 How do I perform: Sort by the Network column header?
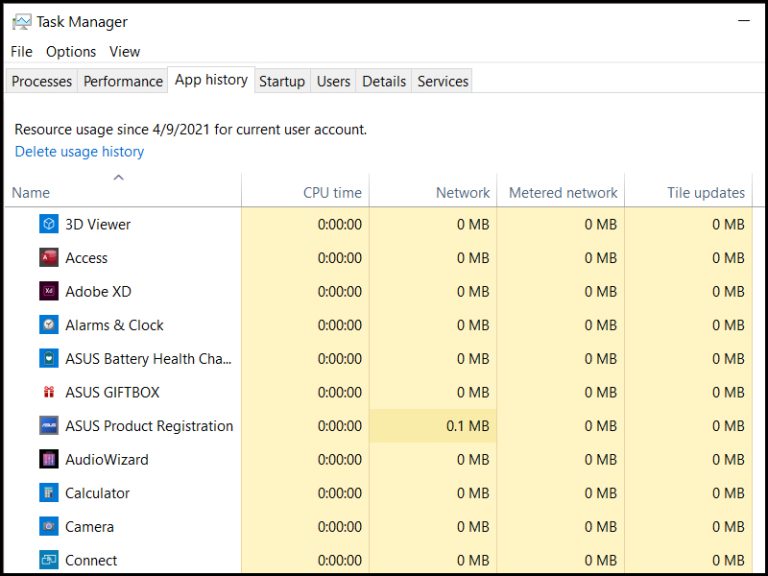click(433, 192)
